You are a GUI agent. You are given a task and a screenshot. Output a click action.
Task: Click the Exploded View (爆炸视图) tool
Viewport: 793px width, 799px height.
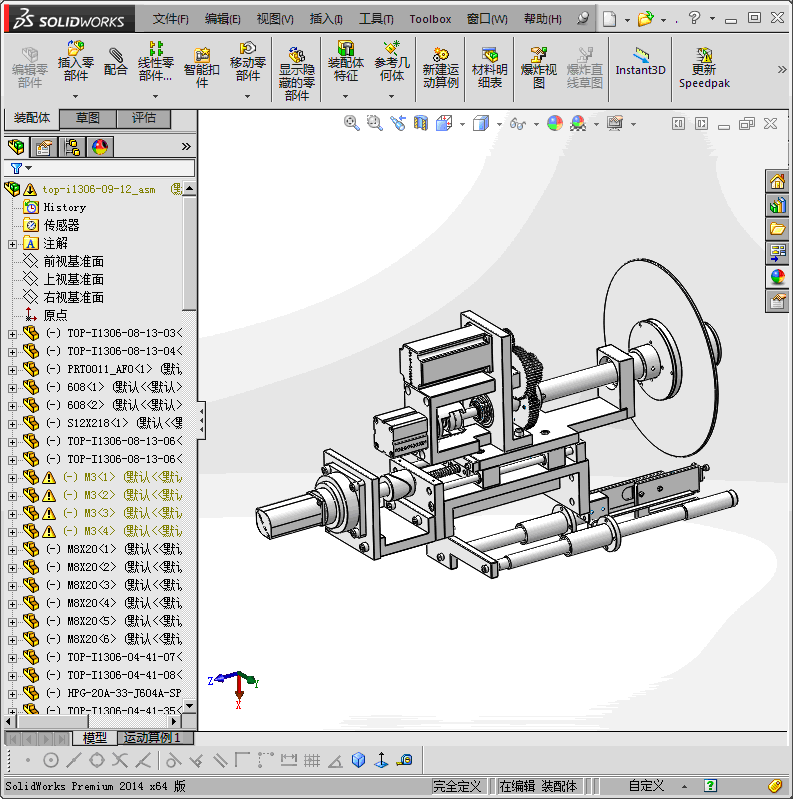point(538,67)
